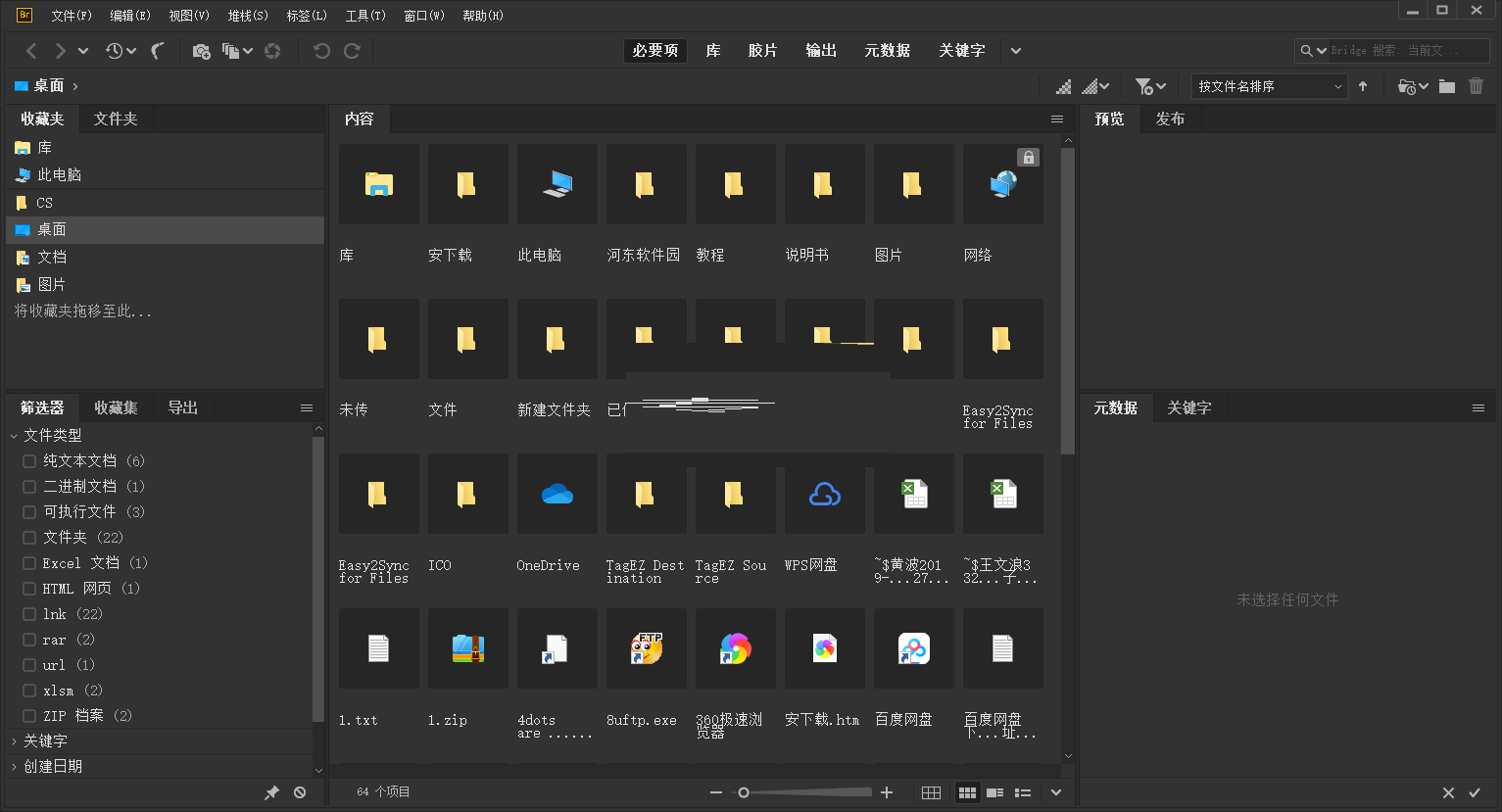Click the minus zoom-out thumbnail icon
The image size is (1502, 812).
(716, 792)
